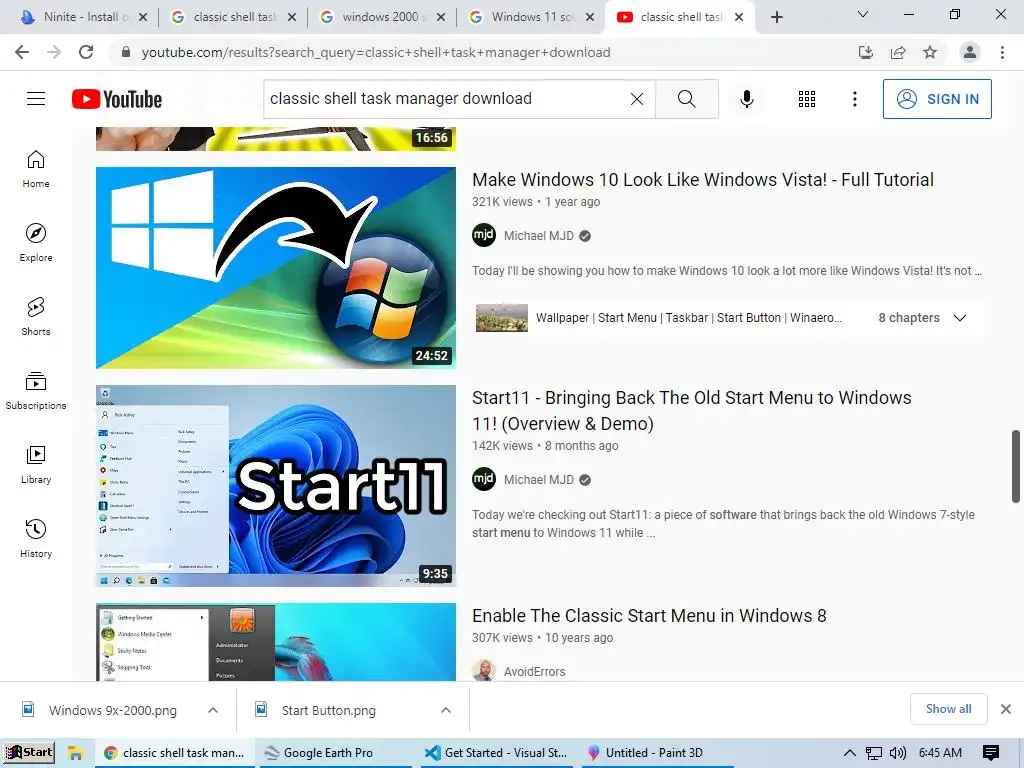Click the install app icon in the address bar
1024x768 pixels.
(x=865, y=52)
